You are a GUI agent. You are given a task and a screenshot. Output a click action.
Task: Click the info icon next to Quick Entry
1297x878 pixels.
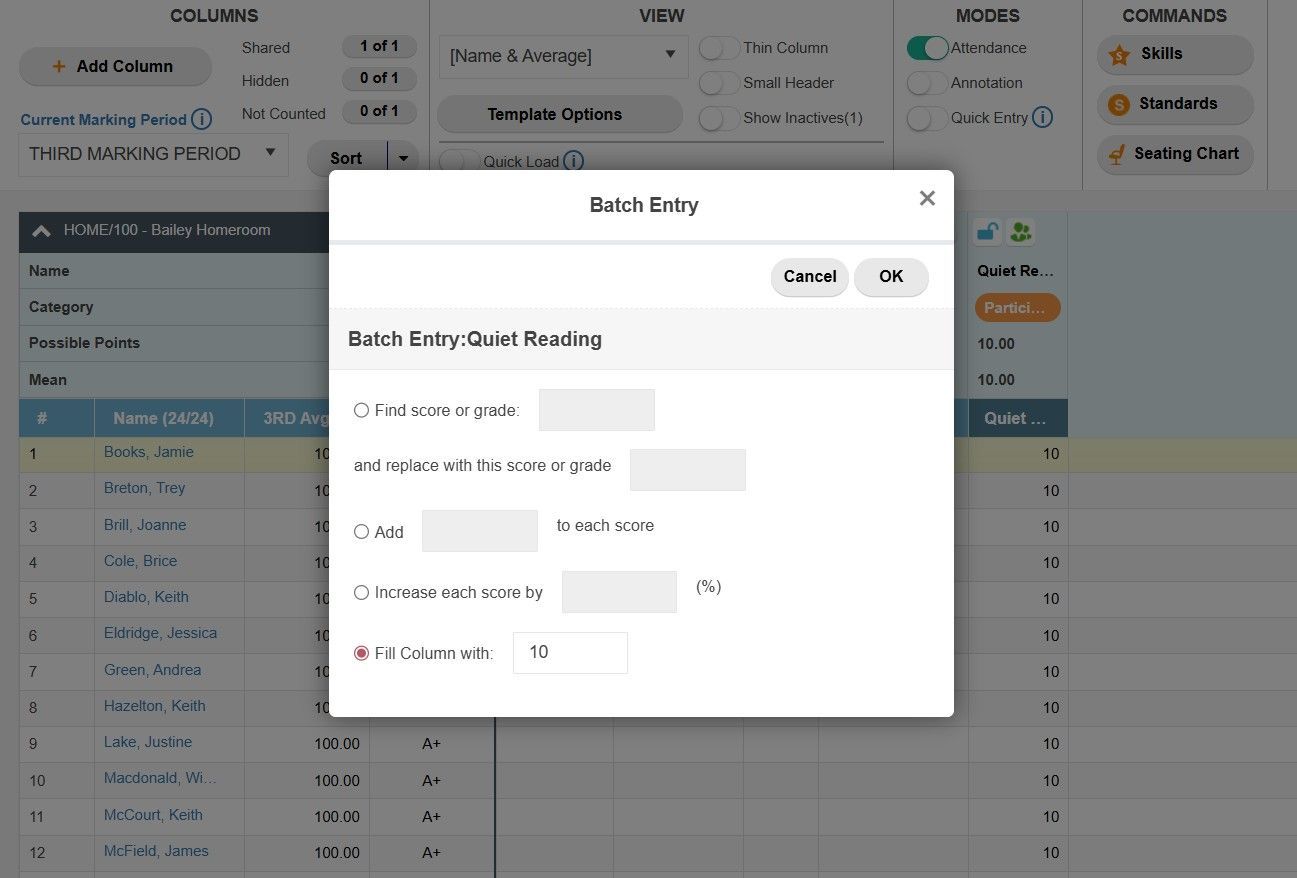pyautogui.click(x=1043, y=117)
